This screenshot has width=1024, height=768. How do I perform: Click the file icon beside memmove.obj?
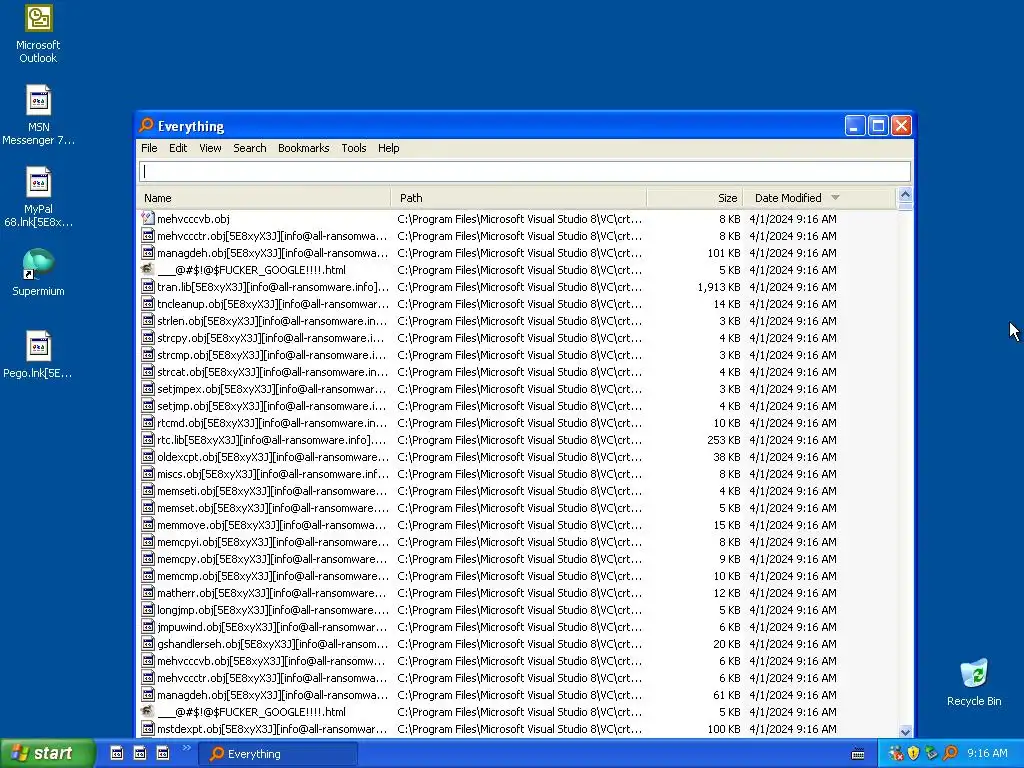pos(148,524)
